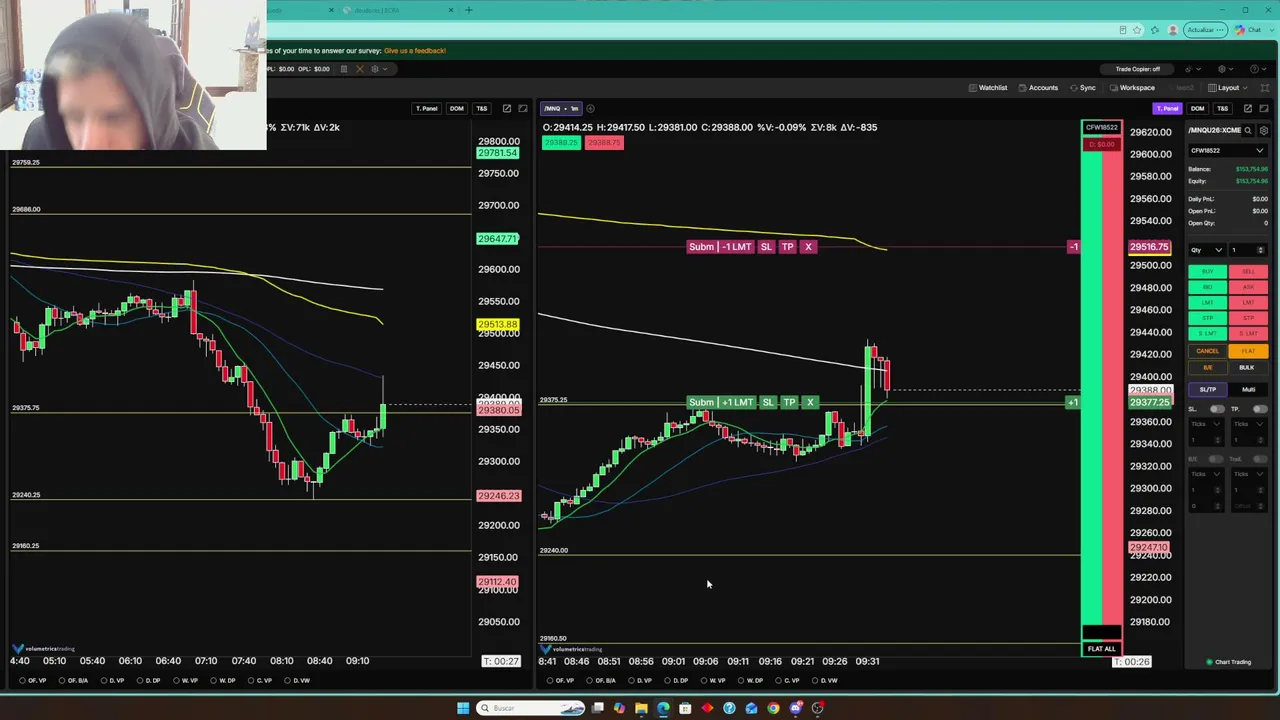
Task: Toggle C. VP on the right chart
Action: tap(788, 681)
